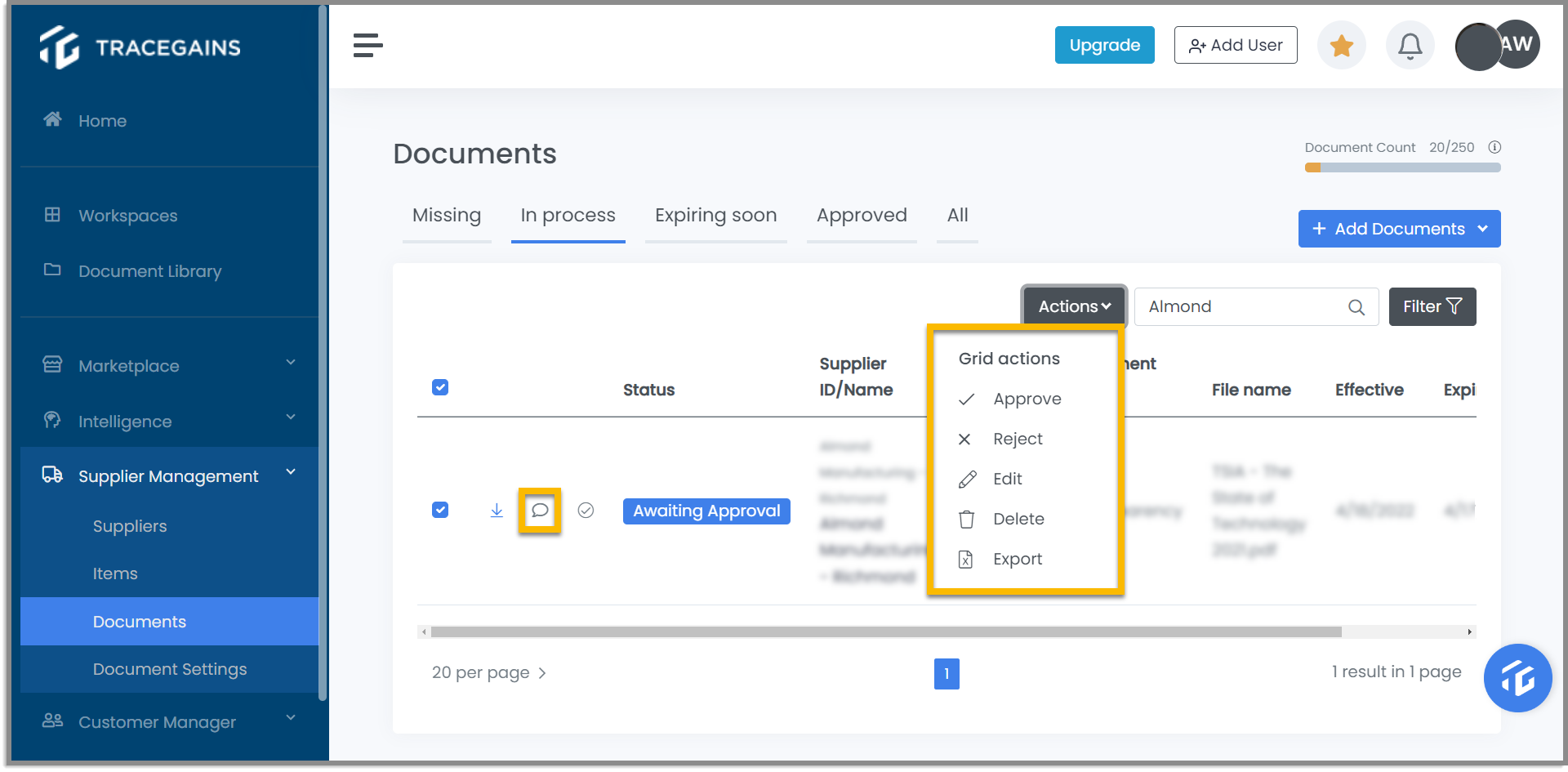Open the notifications bell icon
The image size is (1568, 772).
[x=1410, y=47]
